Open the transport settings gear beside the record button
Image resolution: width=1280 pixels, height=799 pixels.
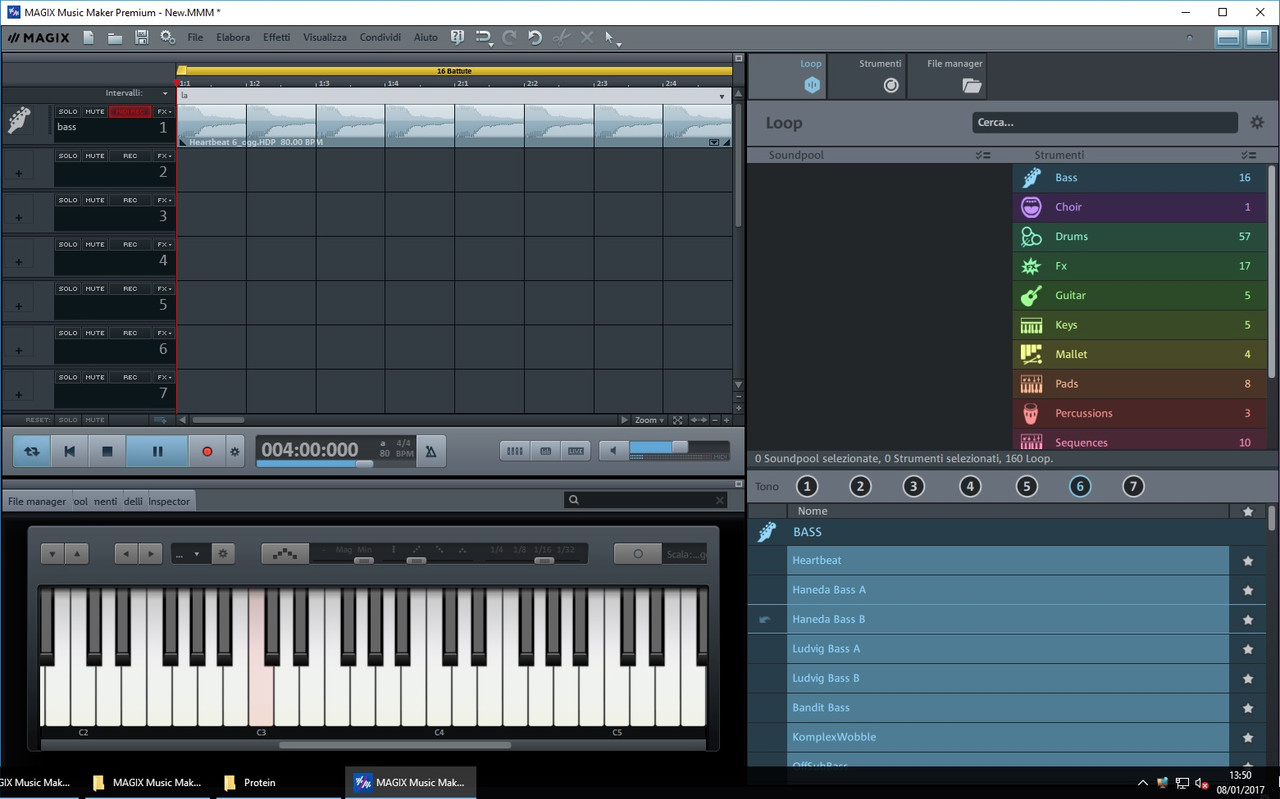point(235,451)
